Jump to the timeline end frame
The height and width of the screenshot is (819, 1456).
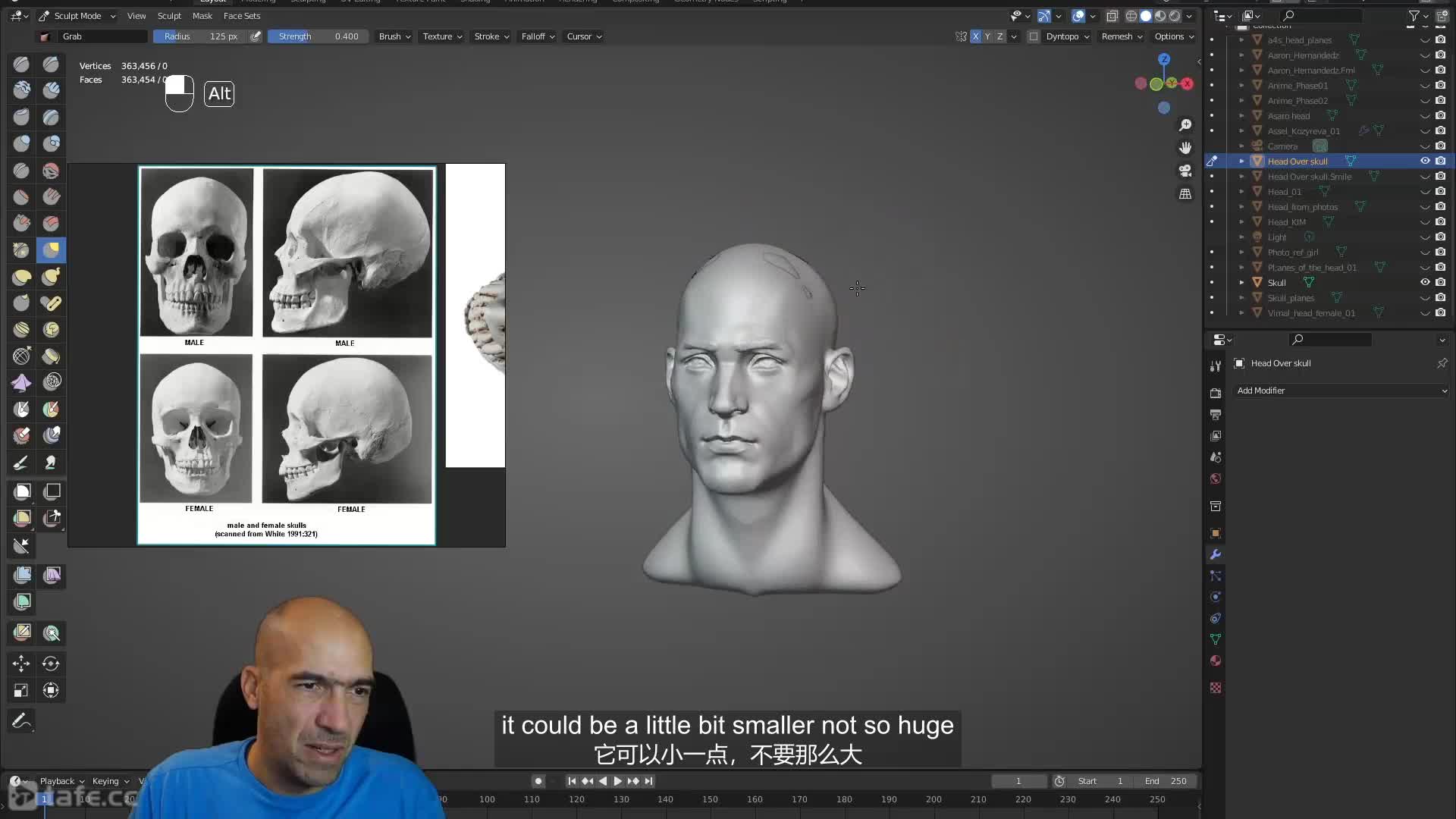coord(648,781)
